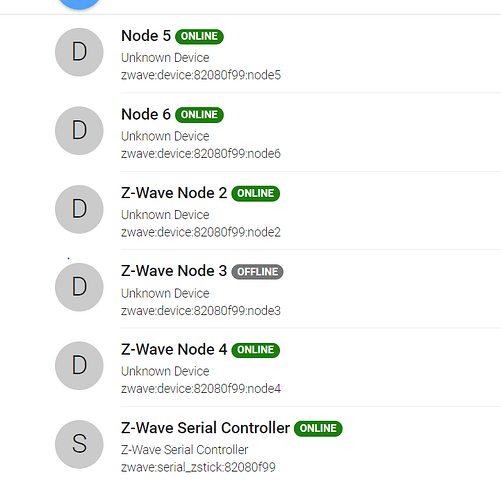This screenshot has width=501, height=500.
Task: Open offline Z-Wave Node 3 title
Action: pyautogui.click(x=174, y=271)
